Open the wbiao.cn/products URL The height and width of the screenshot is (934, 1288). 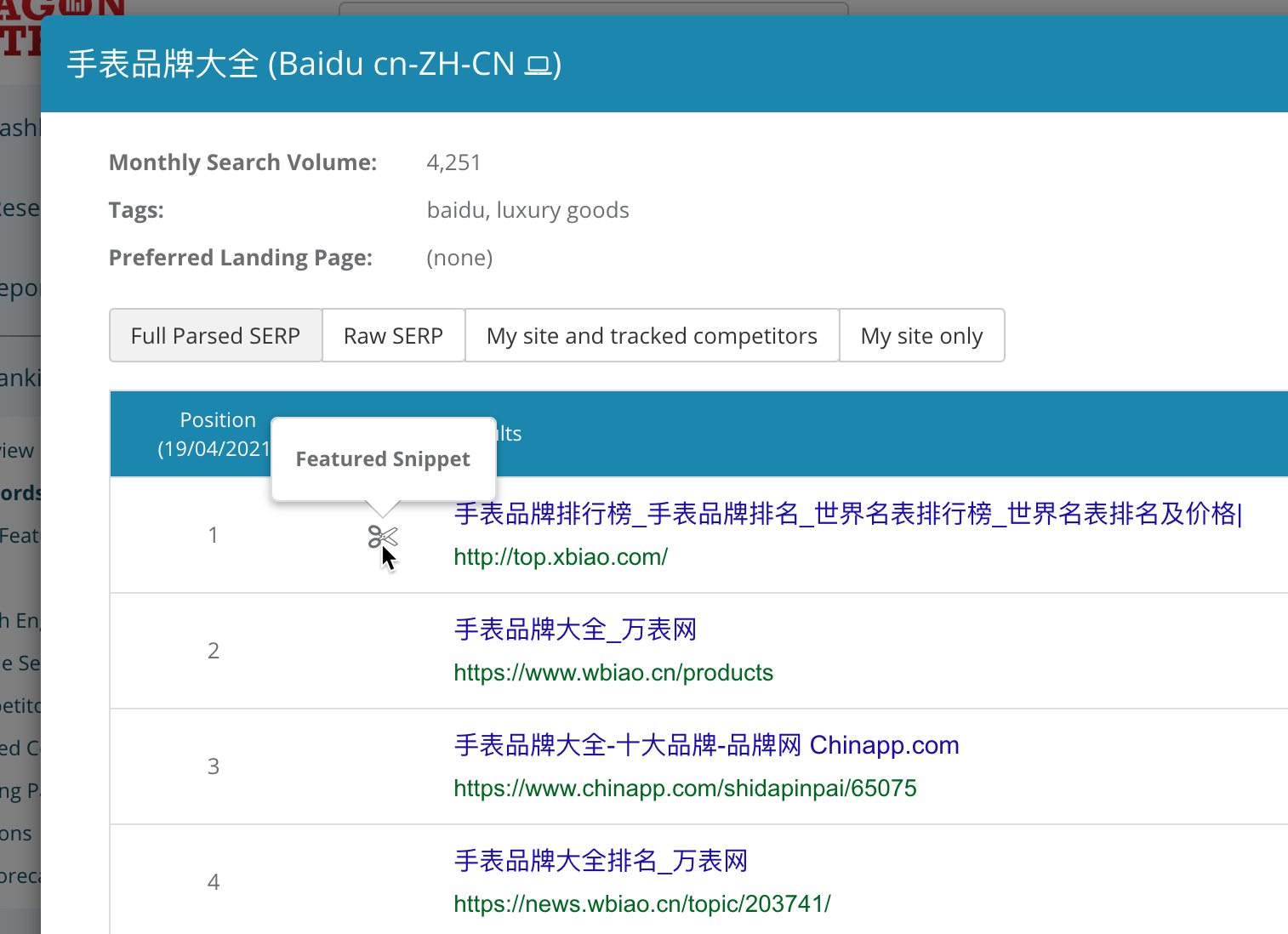click(613, 672)
